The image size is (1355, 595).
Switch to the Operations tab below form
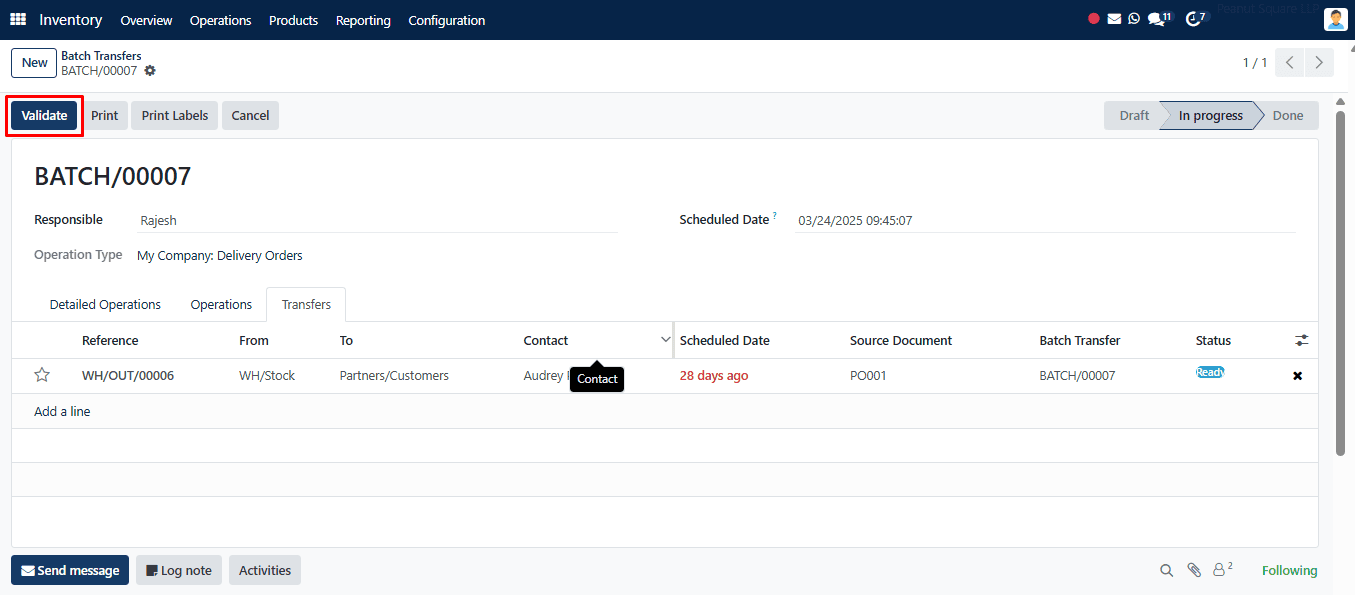[x=221, y=305]
